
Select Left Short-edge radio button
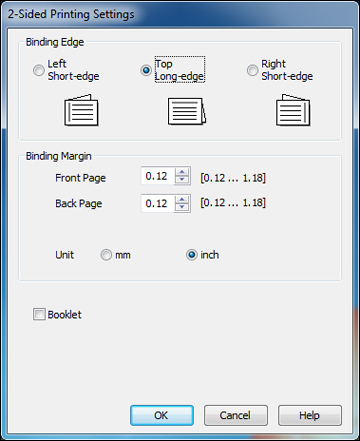tap(39, 70)
